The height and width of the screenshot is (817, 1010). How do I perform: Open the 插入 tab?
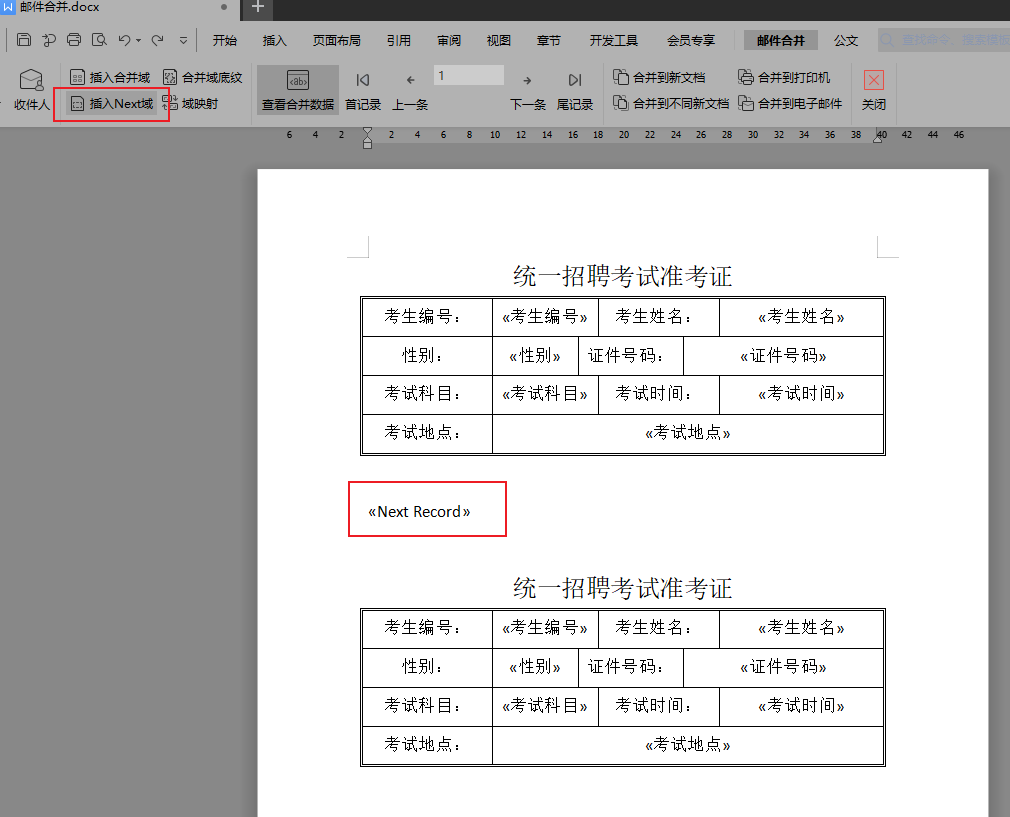pyautogui.click(x=274, y=41)
